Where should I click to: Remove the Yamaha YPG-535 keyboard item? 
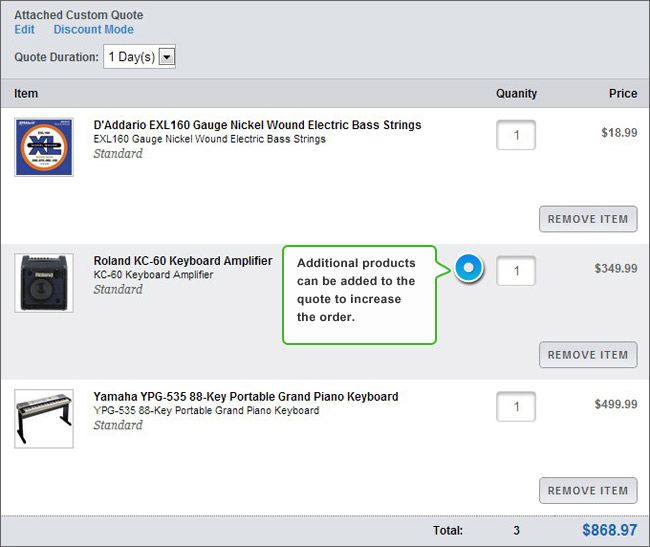tap(588, 491)
